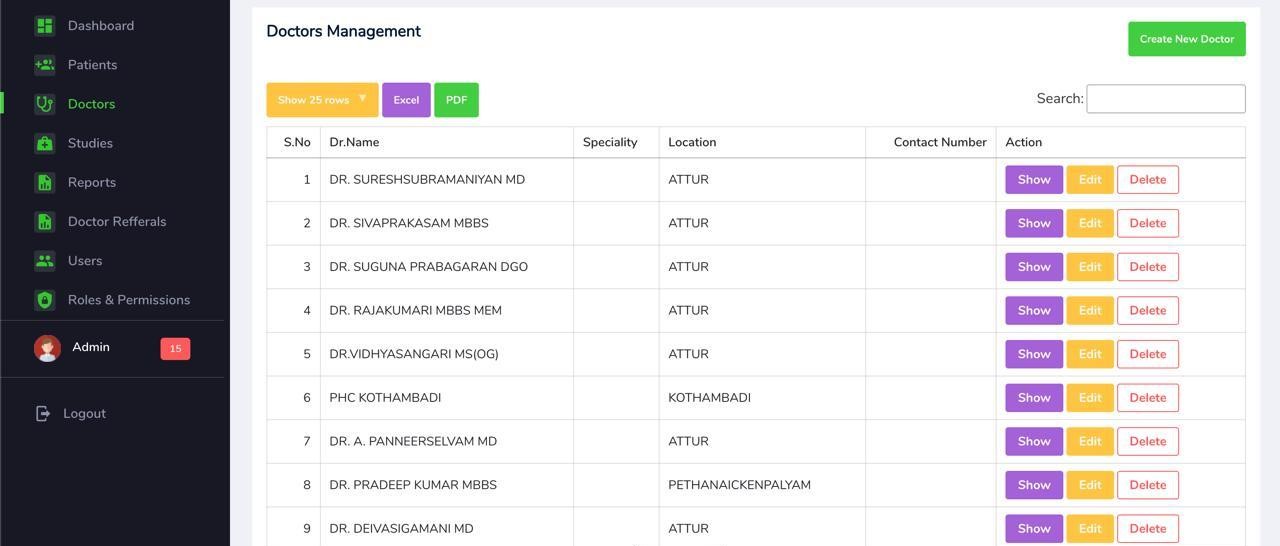Click the Patients add-person icon
This screenshot has height=546, width=1280.
pos(44,65)
